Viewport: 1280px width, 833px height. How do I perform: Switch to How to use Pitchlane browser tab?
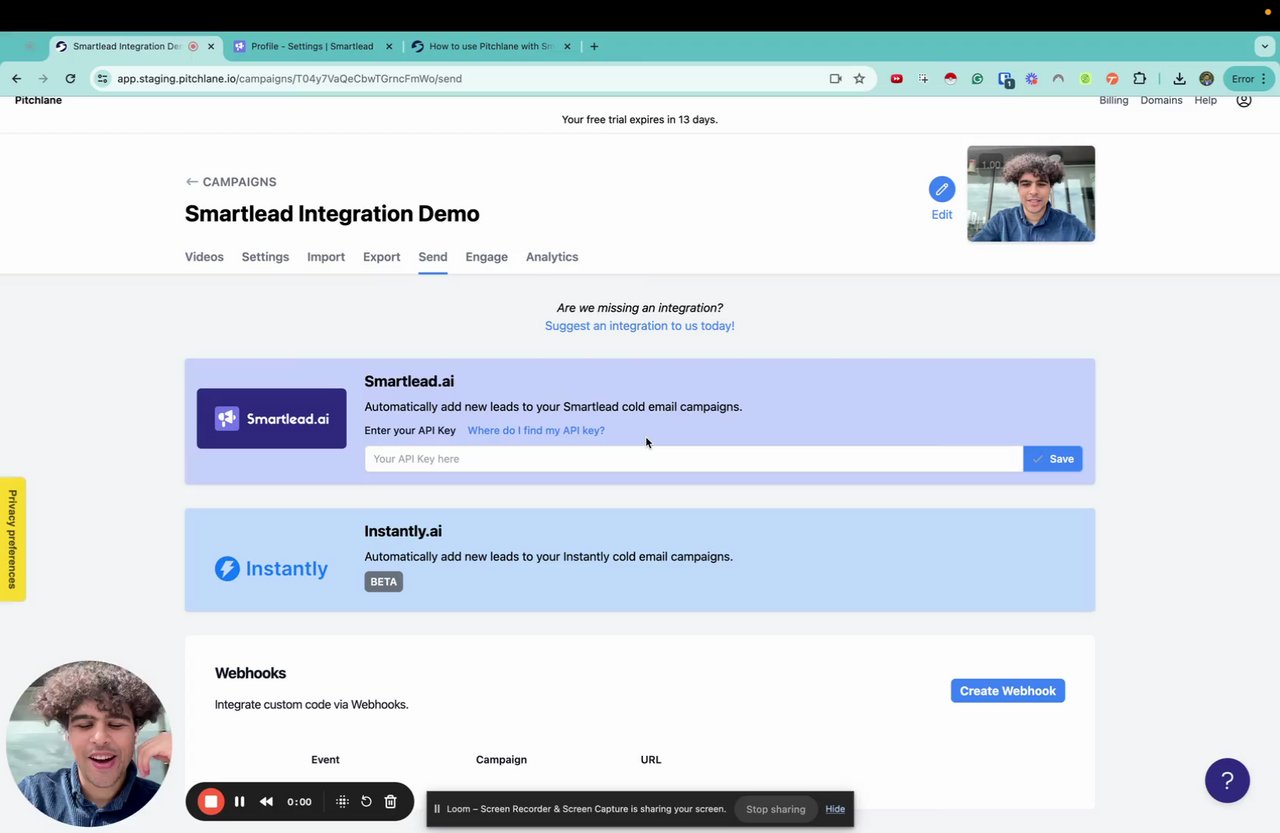pyautogui.click(x=491, y=46)
